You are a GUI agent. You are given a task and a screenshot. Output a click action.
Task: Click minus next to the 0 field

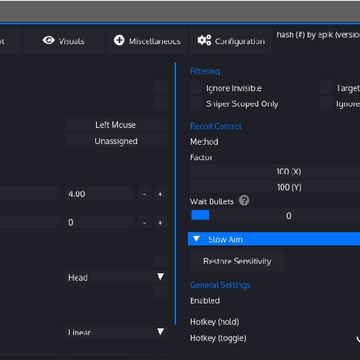pyautogui.click(x=144, y=222)
